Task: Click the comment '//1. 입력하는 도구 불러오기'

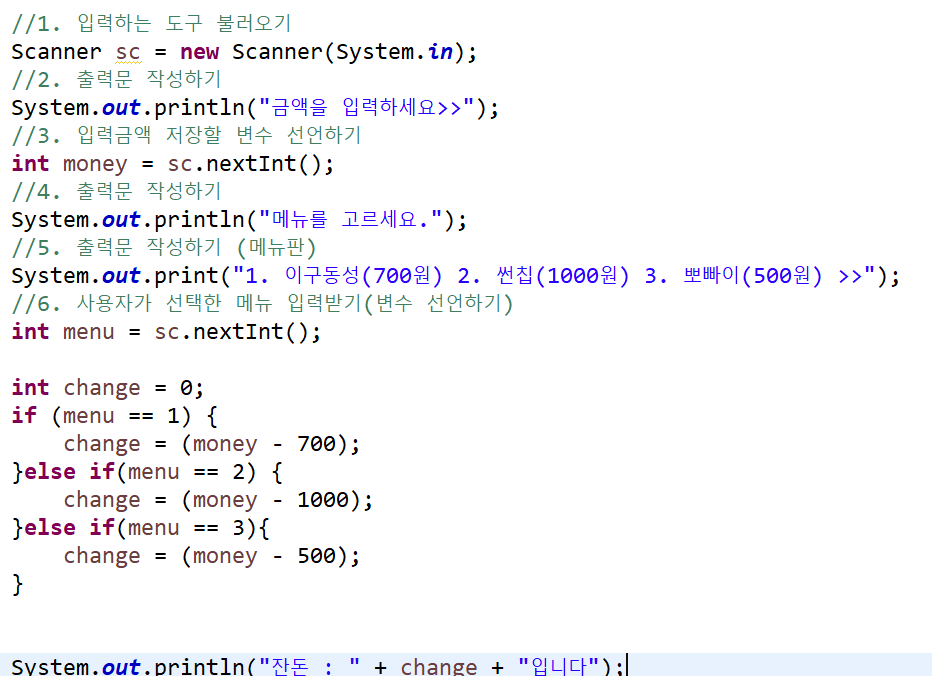Action: (x=151, y=24)
